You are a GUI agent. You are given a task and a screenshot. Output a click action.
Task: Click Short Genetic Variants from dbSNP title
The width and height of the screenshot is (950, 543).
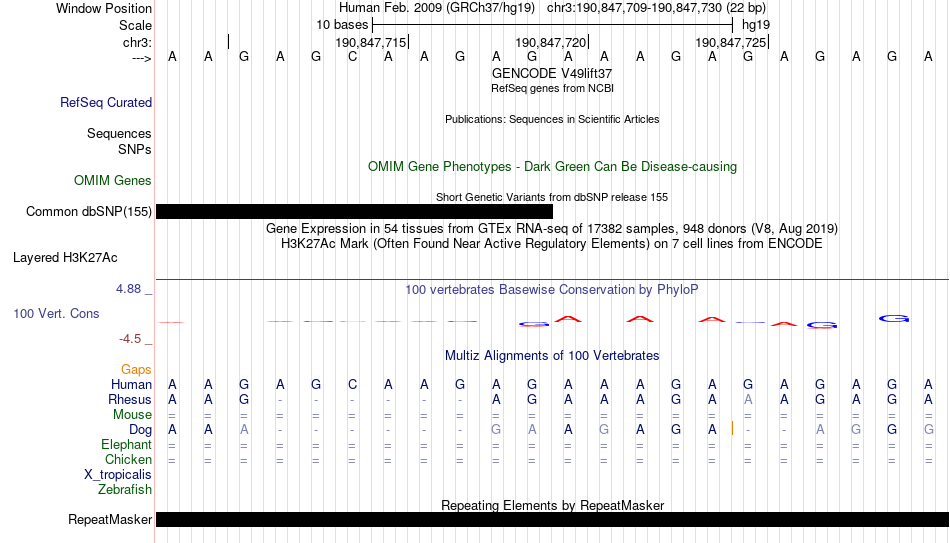[552, 197]
